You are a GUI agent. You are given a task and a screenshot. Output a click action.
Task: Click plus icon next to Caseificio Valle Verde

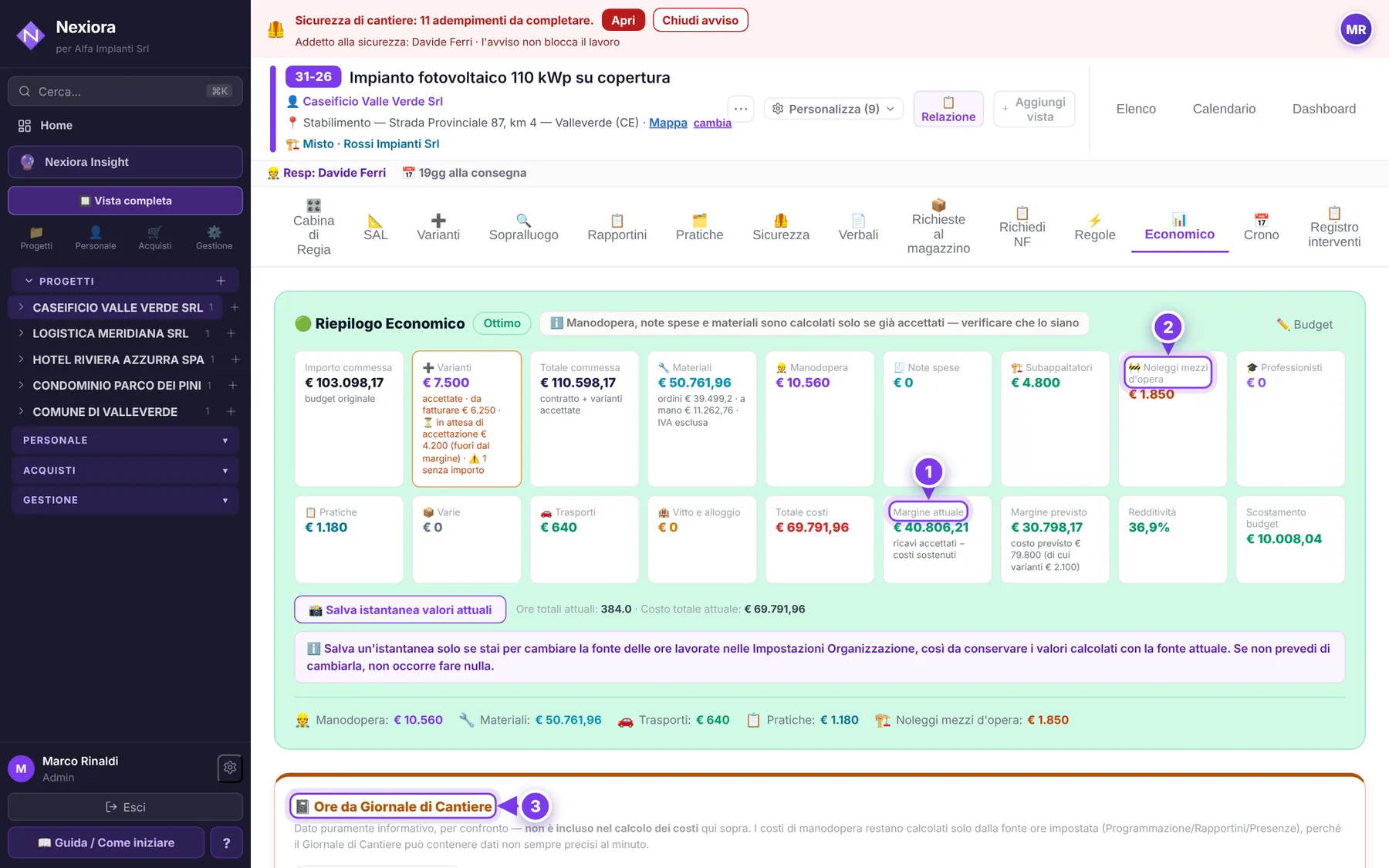(235, 307)
